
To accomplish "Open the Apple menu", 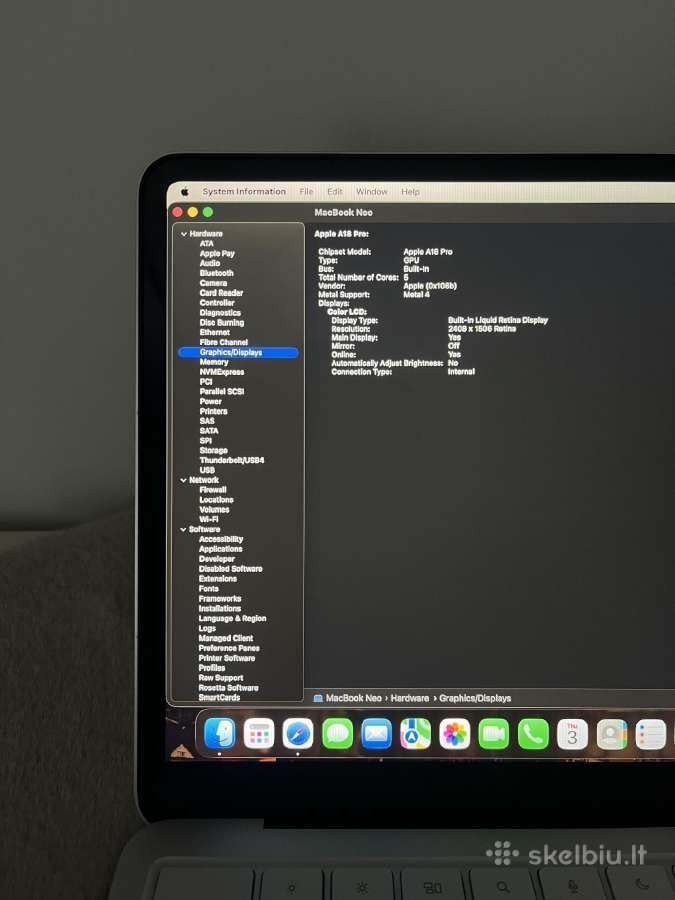I will (184, 192).
